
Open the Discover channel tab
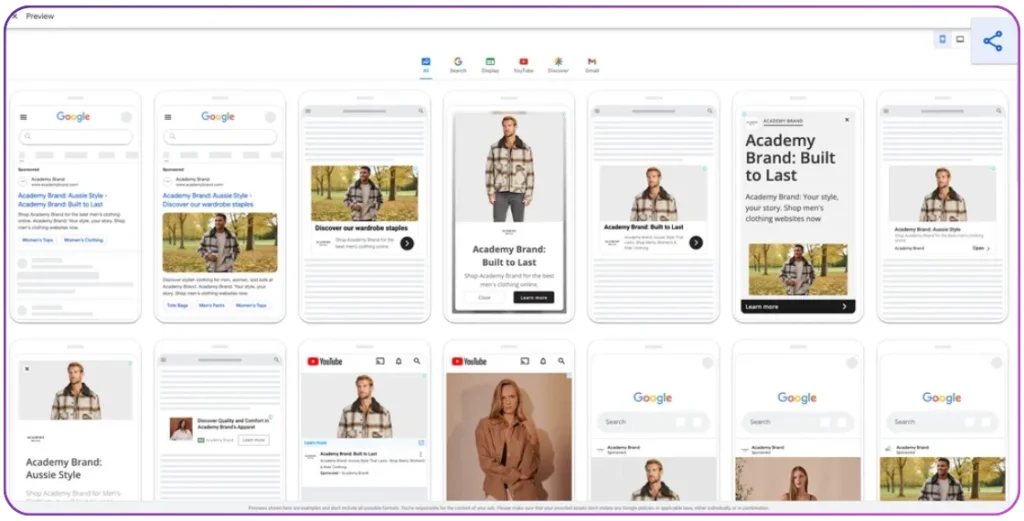click(558, 65)
